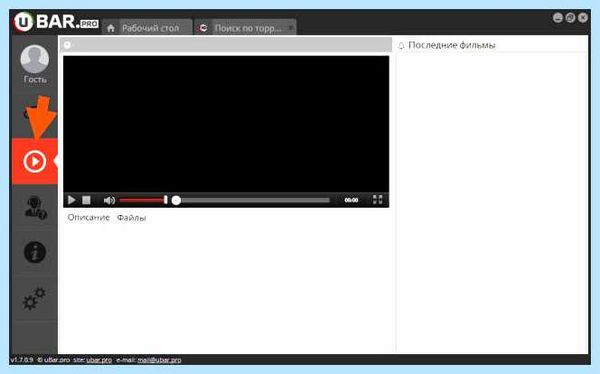Click the Последние фильмы header
Screen dimensions: 600x374
(x=452, y=45)
